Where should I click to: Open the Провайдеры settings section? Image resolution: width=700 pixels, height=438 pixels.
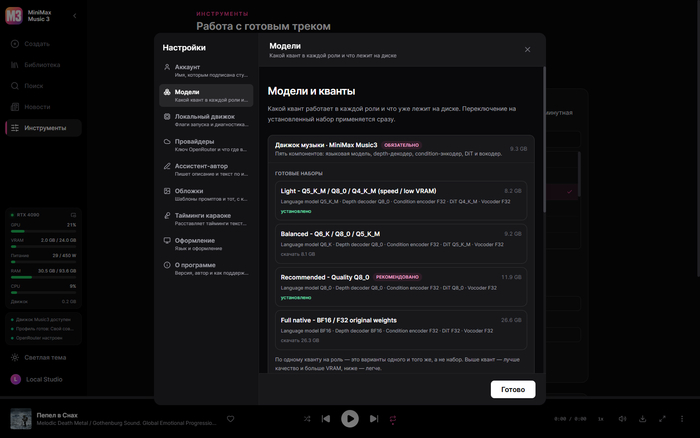point(206,145)
